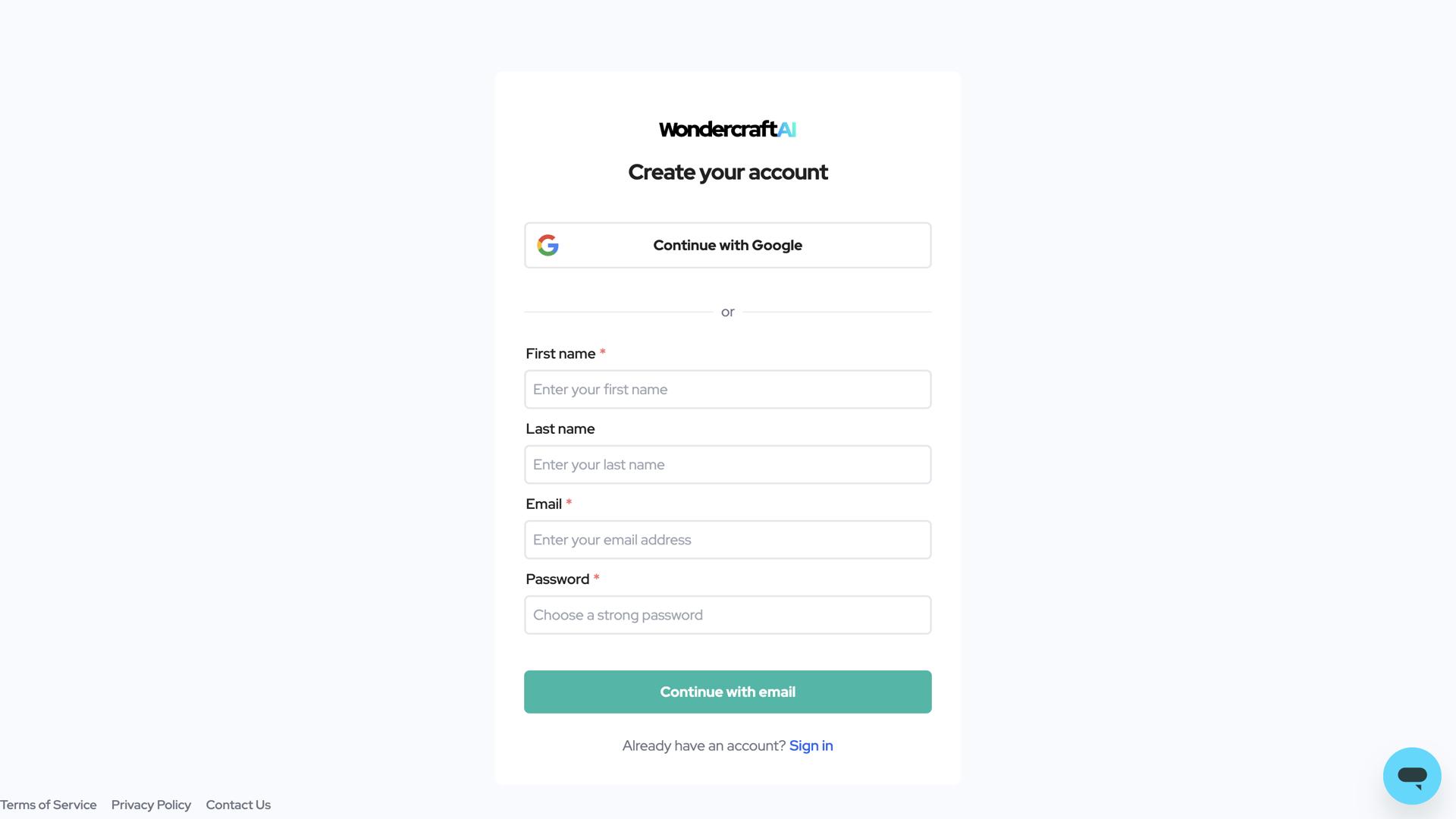Focus the first name input field
The width and height of the screenshot is (1456, 819).
click(727, 390)
